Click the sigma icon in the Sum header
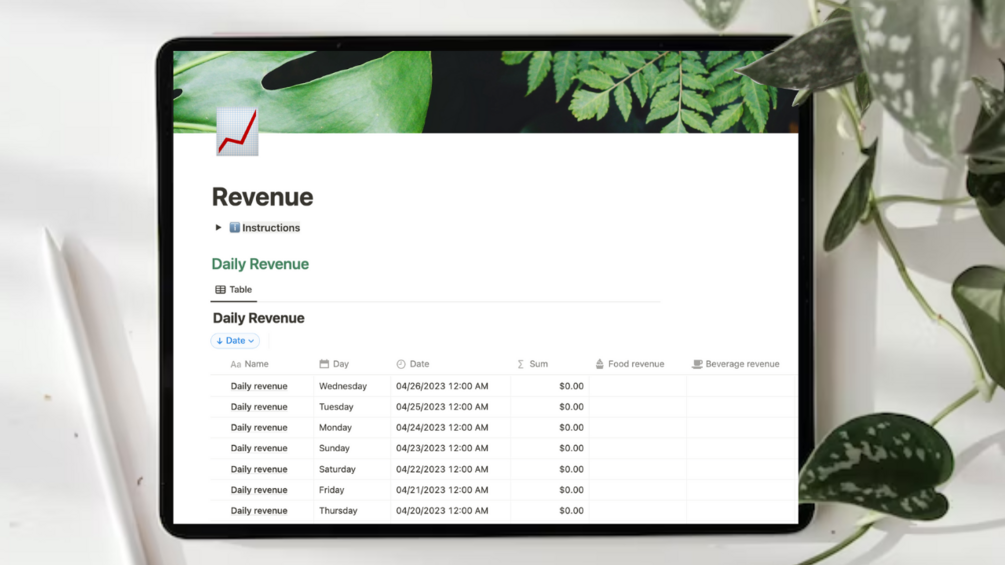 [520, 364]
